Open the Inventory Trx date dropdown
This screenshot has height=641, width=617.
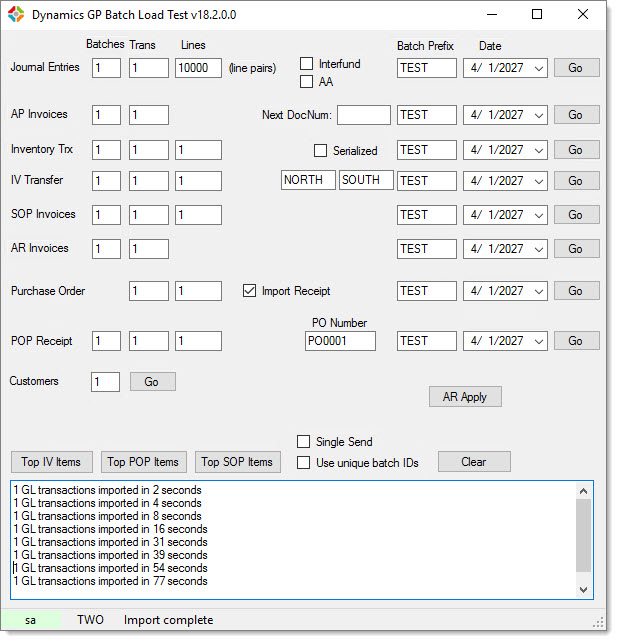[539, 150]
